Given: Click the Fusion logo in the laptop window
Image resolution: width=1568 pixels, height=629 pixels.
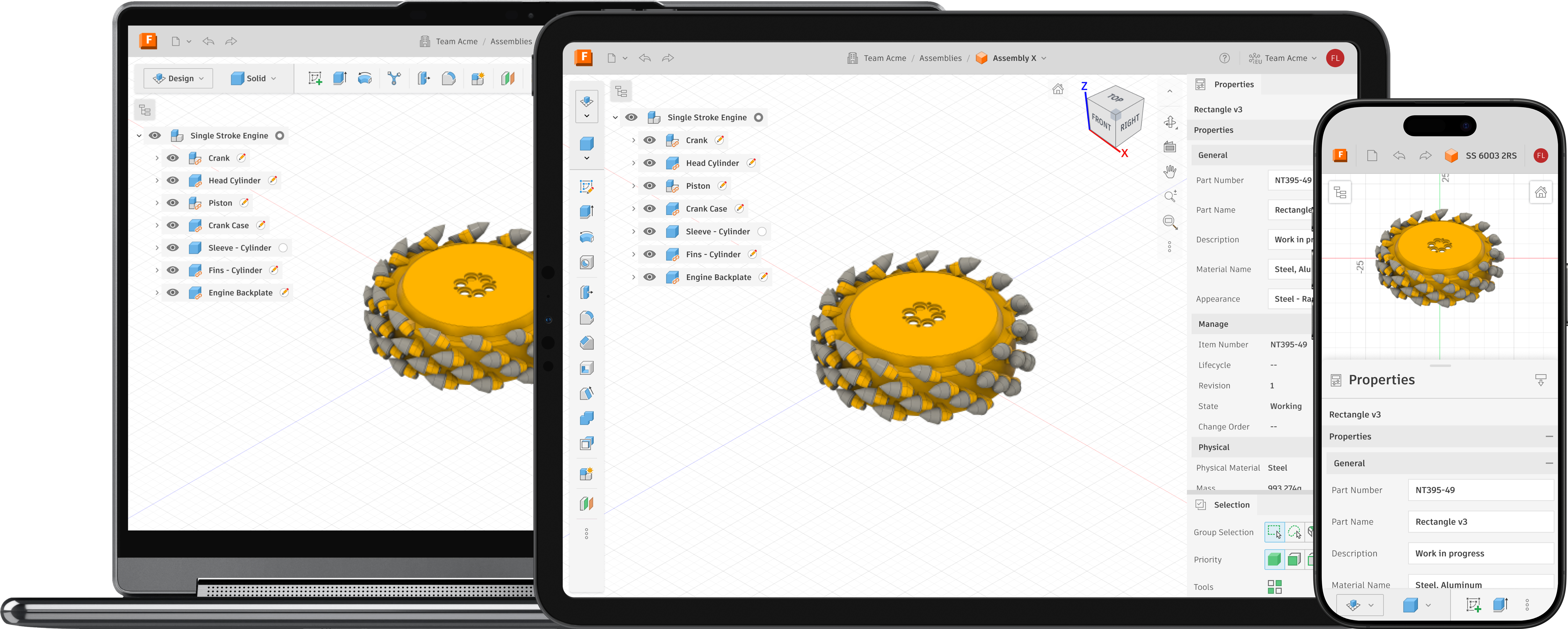Looking at the screenshot, I should tap(148, 41).
